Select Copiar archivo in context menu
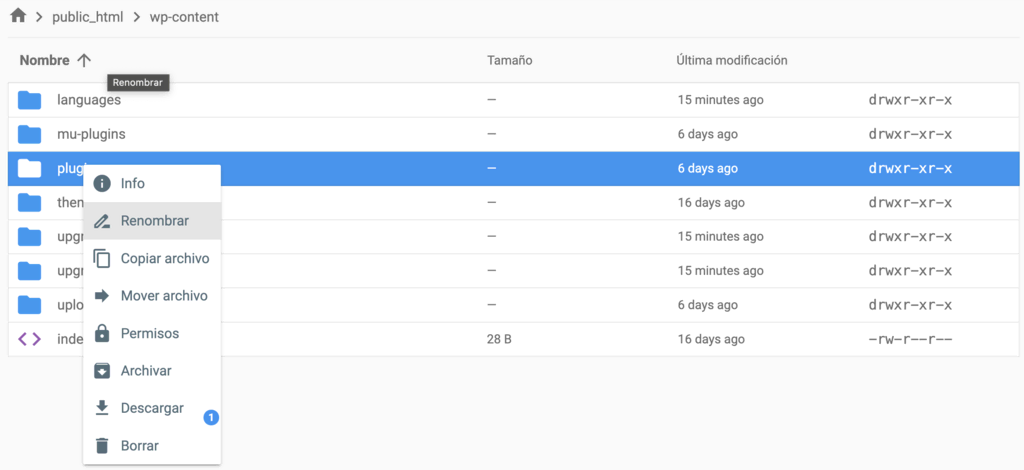Viewport: 1024px width, 470px height. point(164,259)
